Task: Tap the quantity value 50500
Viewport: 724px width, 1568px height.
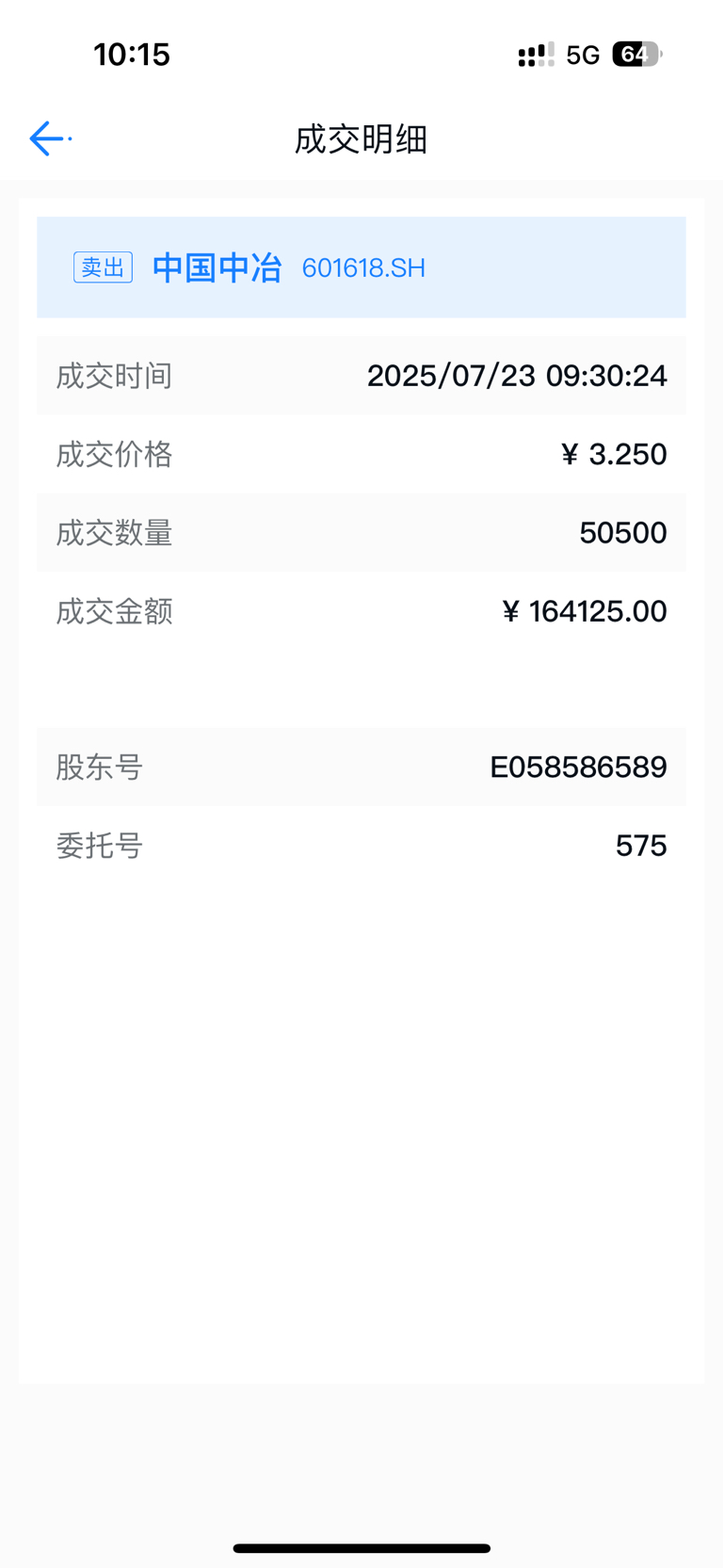Action: (x=623, y=533)
